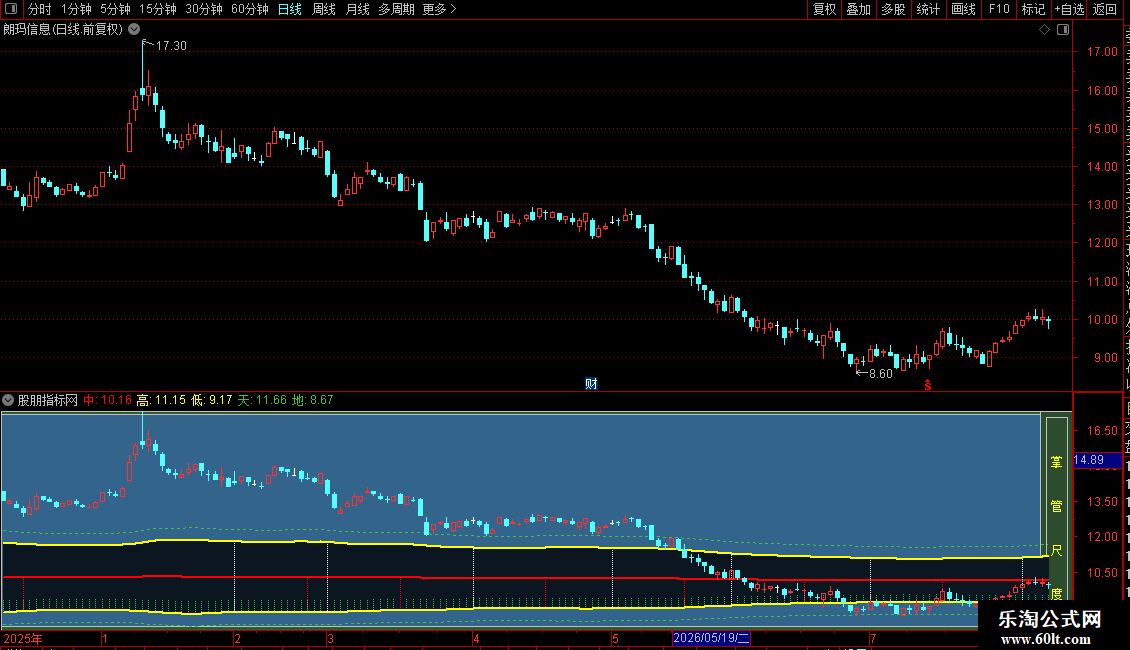1130x650 pixels.
Task: Click the month 3 marker on the time axis
Action: [330, 638]
